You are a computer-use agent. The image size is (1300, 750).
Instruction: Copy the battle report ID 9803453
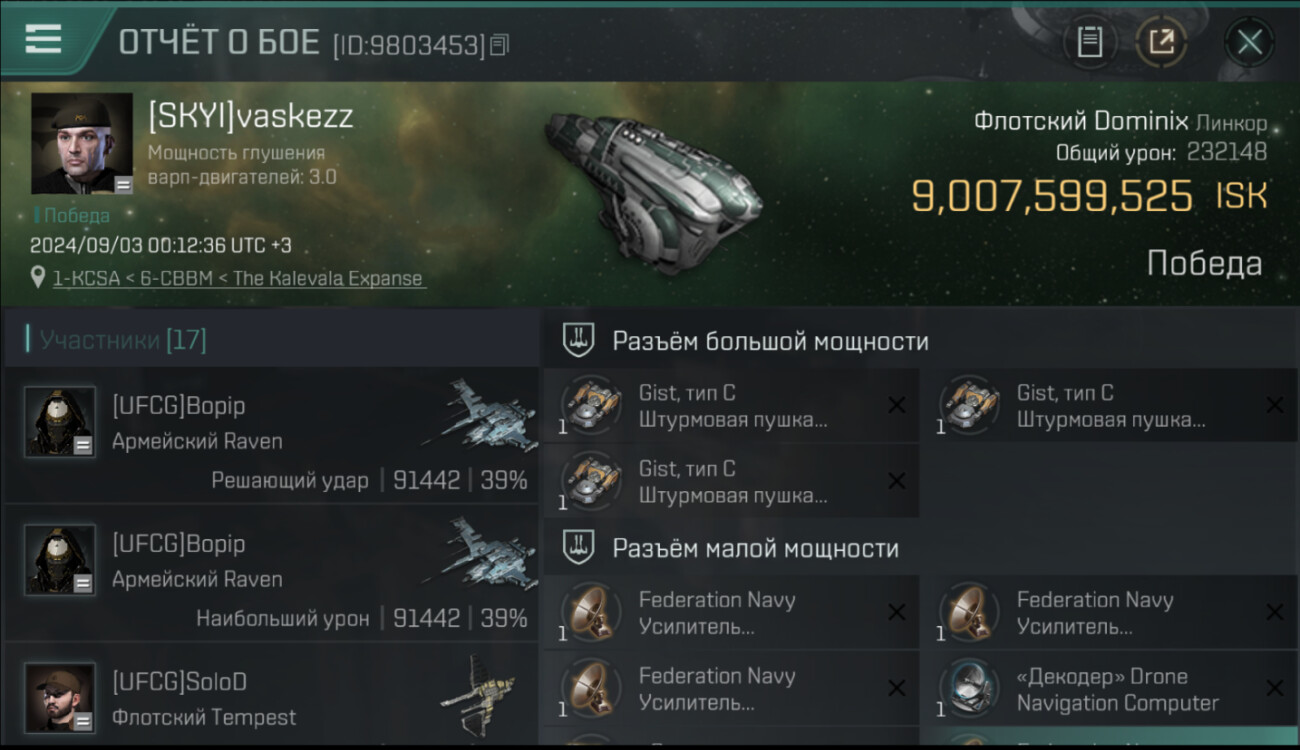(500, 45)
